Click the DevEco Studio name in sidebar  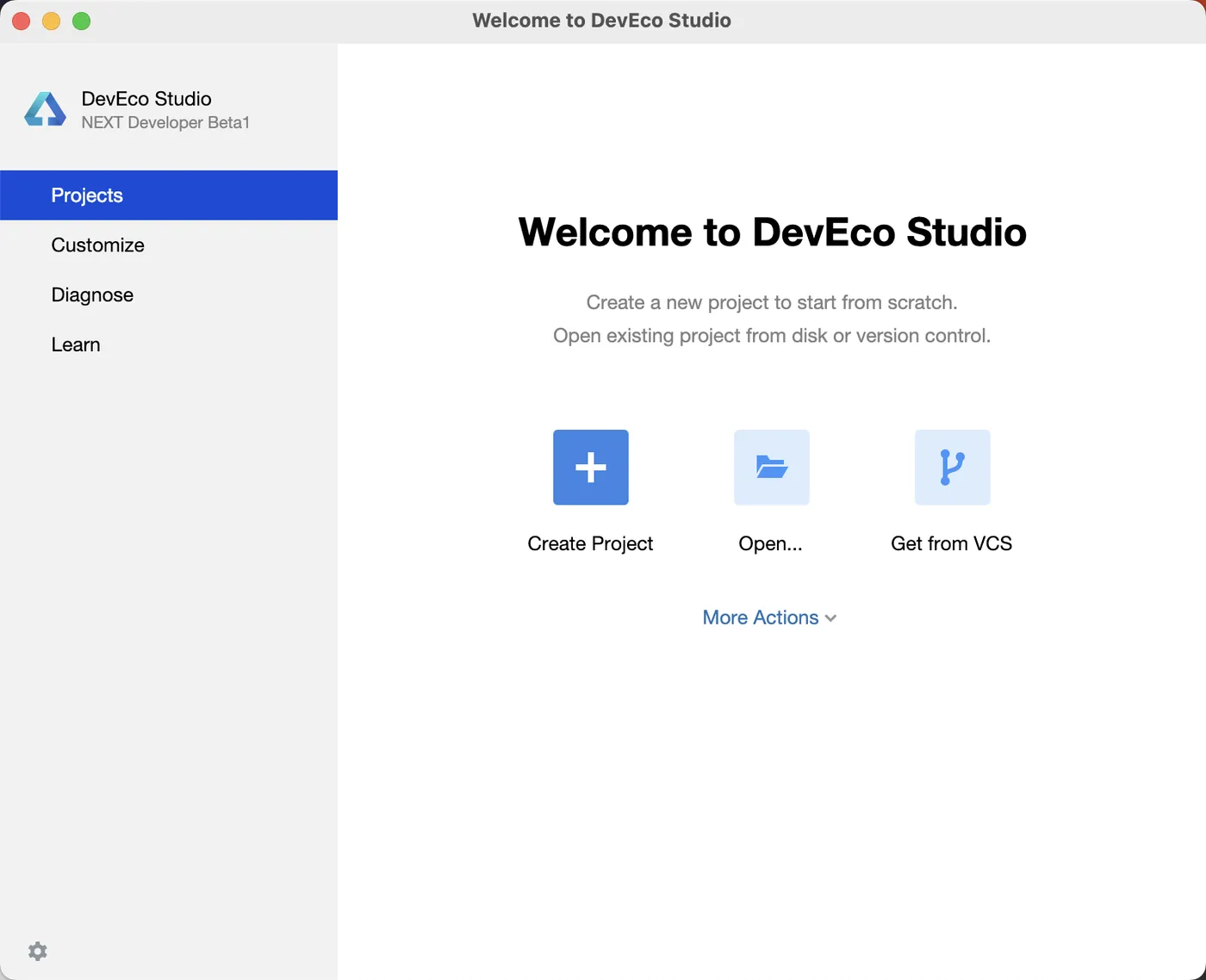click(146, 99)
